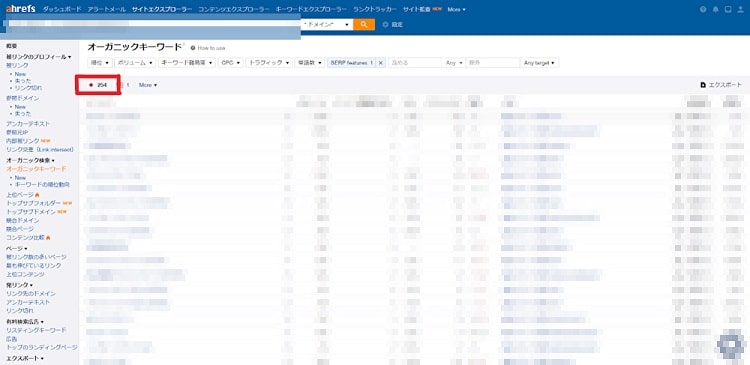Viewport: 750px width, 365px height.
Task: Open コンテンツ比較 in the sidebar
Action: click(25, 238)
